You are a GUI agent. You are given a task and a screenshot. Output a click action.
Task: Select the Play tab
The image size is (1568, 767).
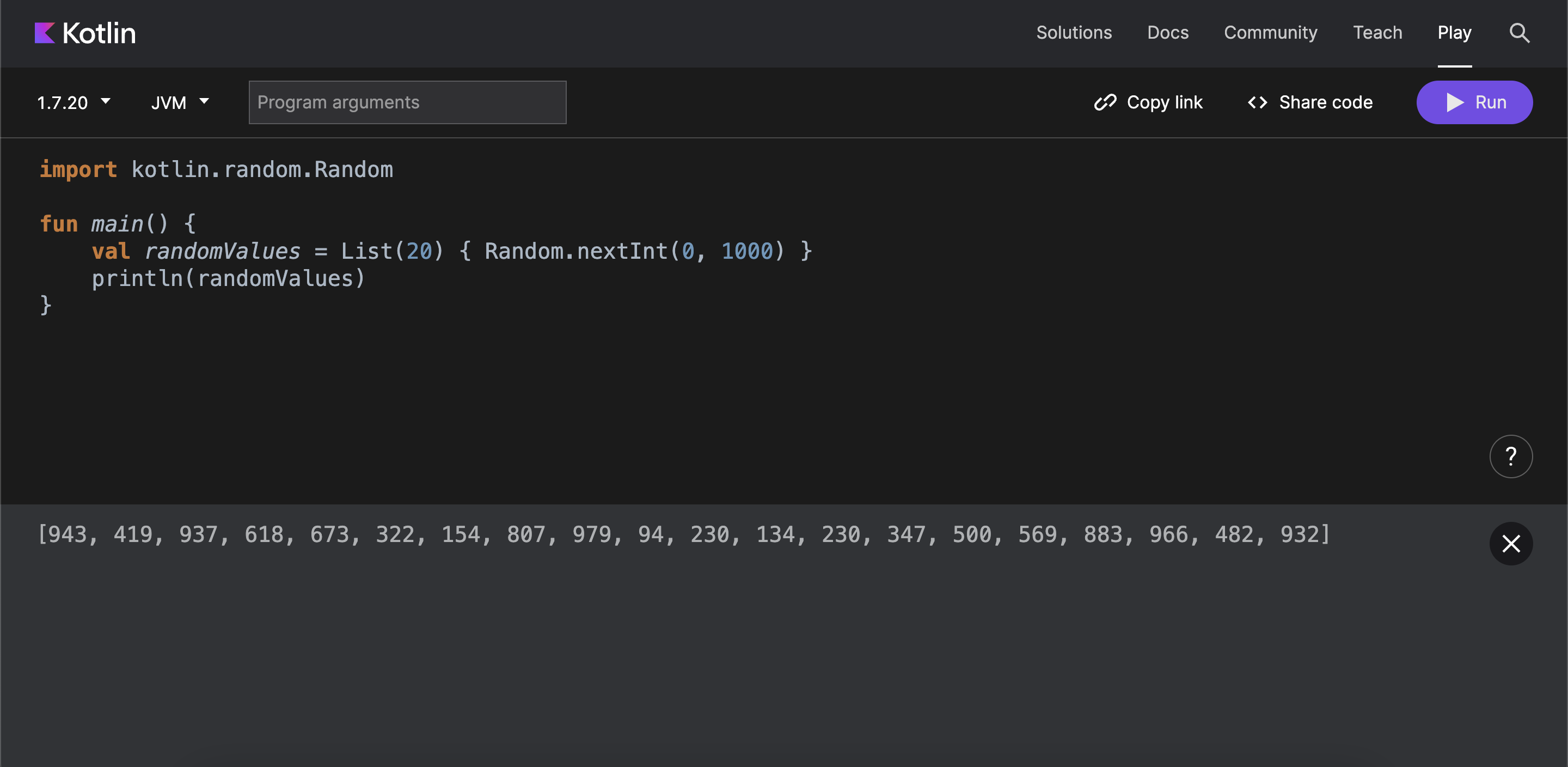coord(1454,33)
